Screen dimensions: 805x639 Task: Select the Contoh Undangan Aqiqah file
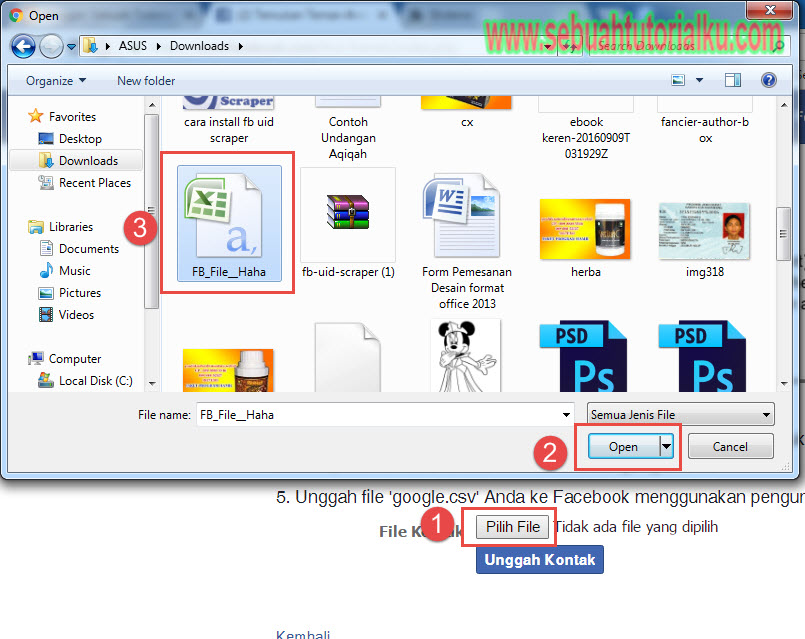[x=348, y=128]
